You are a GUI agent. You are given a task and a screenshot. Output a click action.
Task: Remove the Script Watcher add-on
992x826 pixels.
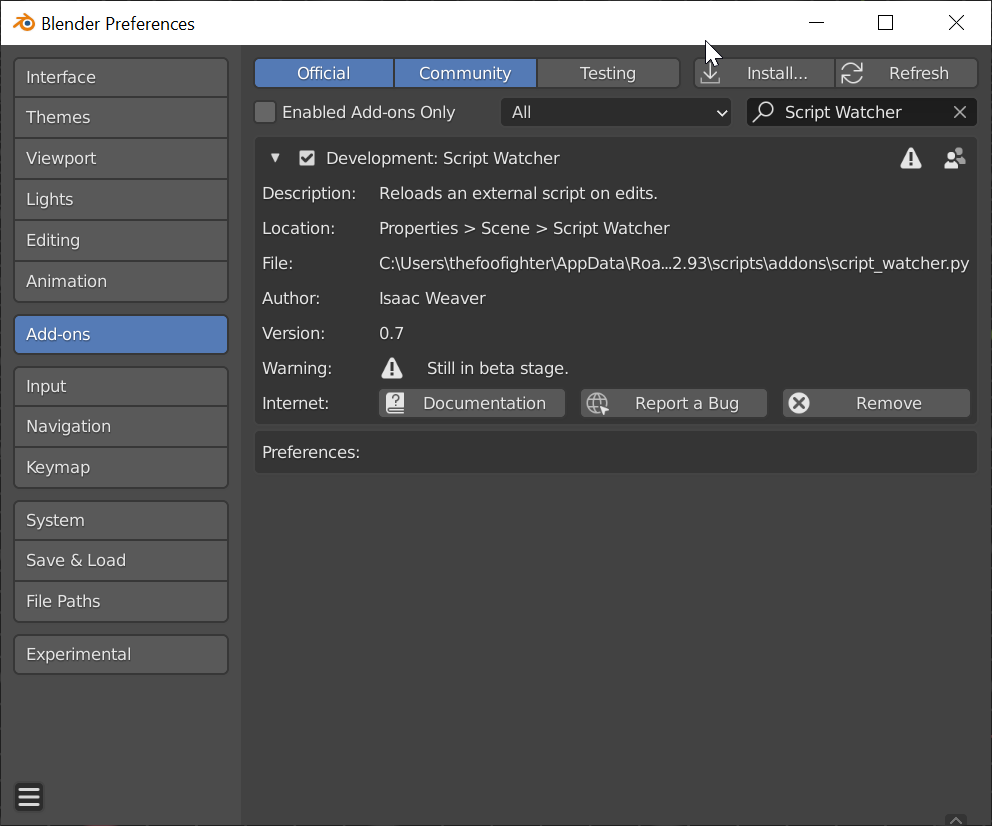pos(876,403)
